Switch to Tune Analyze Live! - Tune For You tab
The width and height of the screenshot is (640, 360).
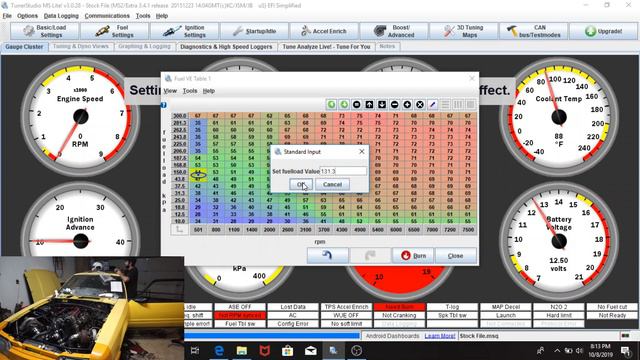(326, 47)
